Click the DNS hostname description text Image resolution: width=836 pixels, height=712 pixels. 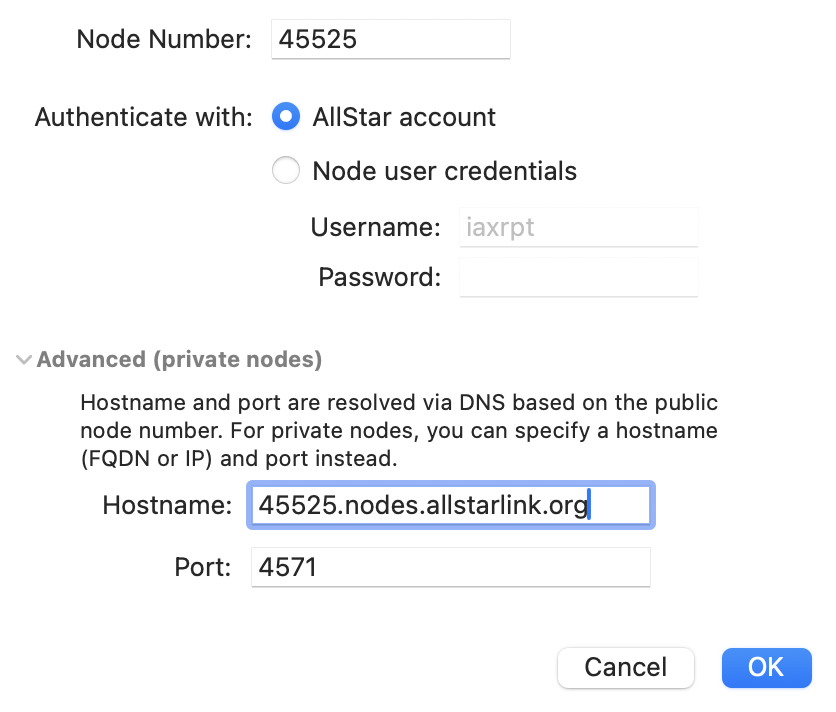pos(398,432)
